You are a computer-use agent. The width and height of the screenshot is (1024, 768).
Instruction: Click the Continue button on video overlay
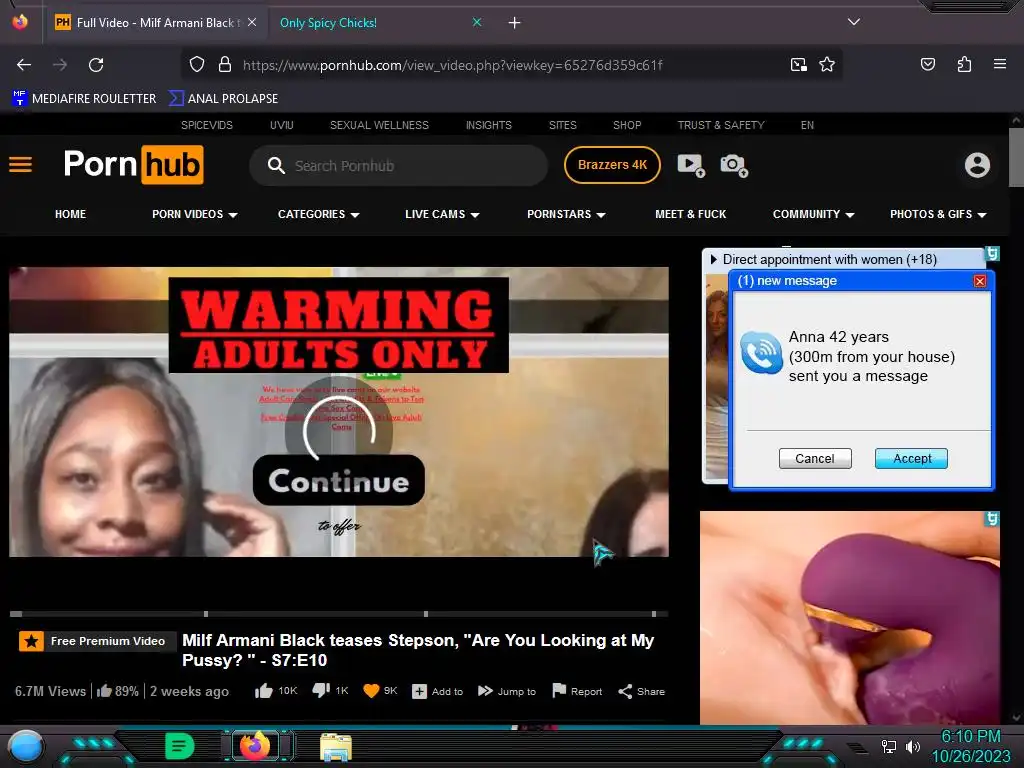[x=339, y=481]
